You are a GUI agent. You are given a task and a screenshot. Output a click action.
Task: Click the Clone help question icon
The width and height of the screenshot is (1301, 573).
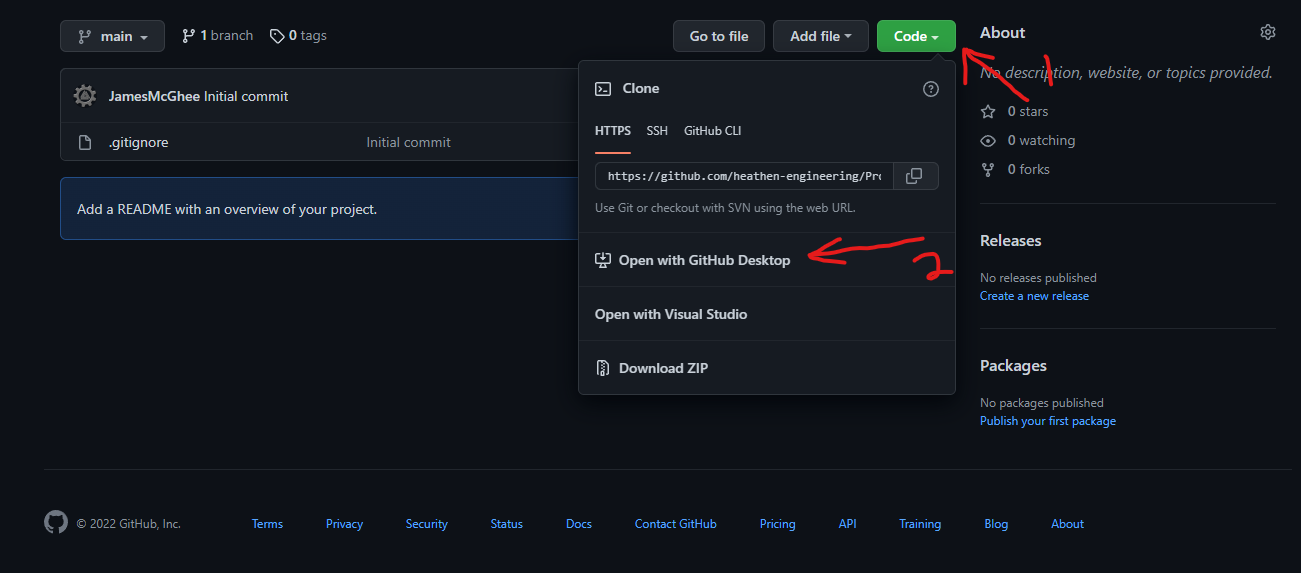(x=931, y=89)
